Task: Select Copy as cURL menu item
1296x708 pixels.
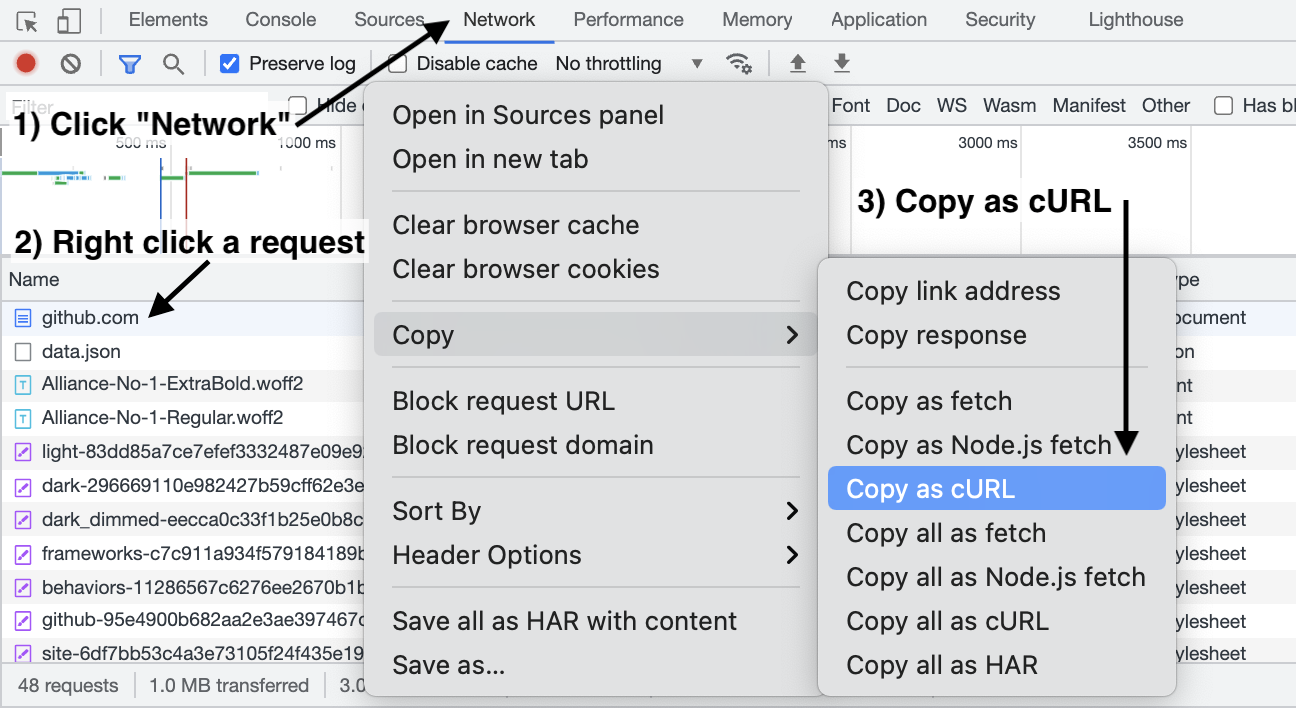Action: click(x=996, y=489)
